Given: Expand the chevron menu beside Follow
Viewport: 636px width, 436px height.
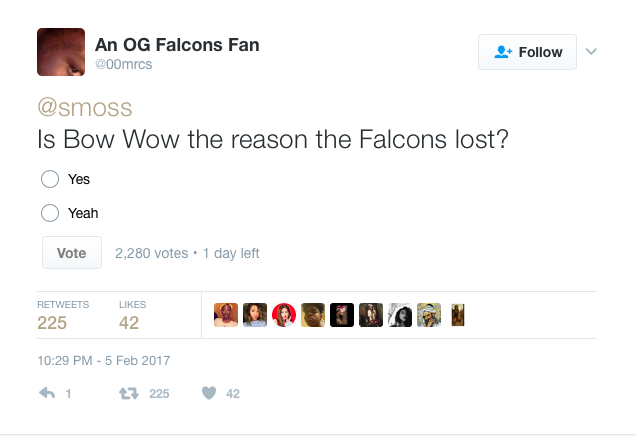Looking at the screenshot, I should [591, 52].
